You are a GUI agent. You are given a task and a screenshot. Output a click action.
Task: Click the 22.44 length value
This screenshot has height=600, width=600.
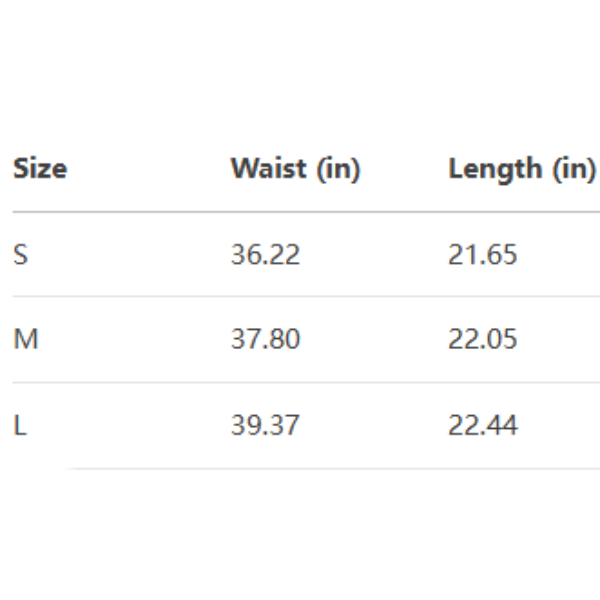483,426
